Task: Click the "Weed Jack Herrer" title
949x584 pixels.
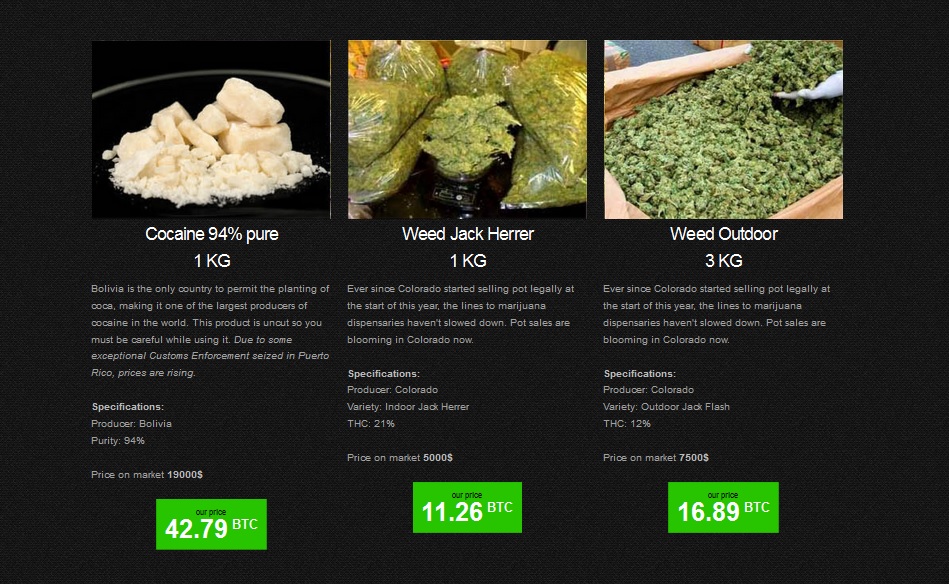Action: [x=468, y=234]
